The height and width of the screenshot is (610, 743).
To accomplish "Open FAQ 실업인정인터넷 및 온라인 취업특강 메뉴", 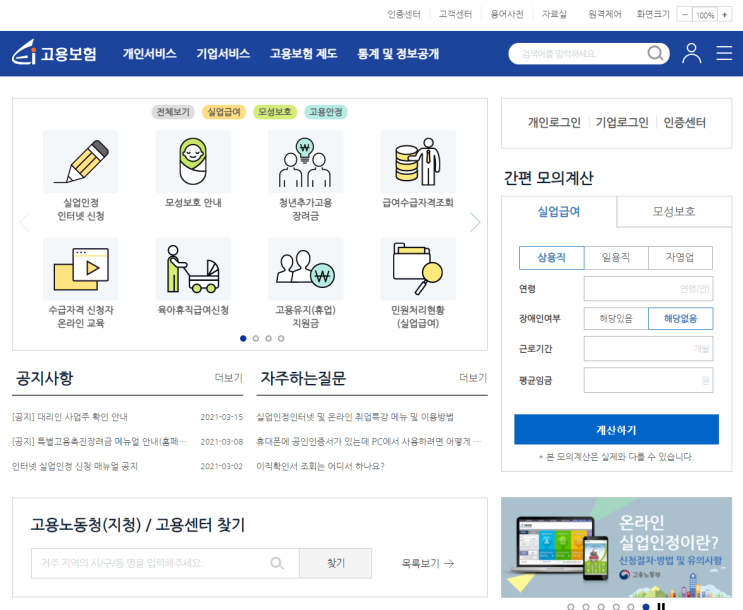I will point(355,417).
